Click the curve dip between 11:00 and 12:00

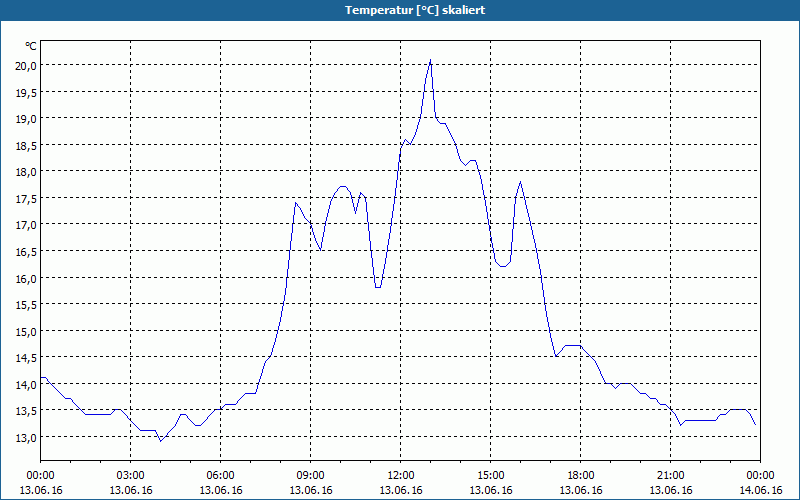coord(378,287)
